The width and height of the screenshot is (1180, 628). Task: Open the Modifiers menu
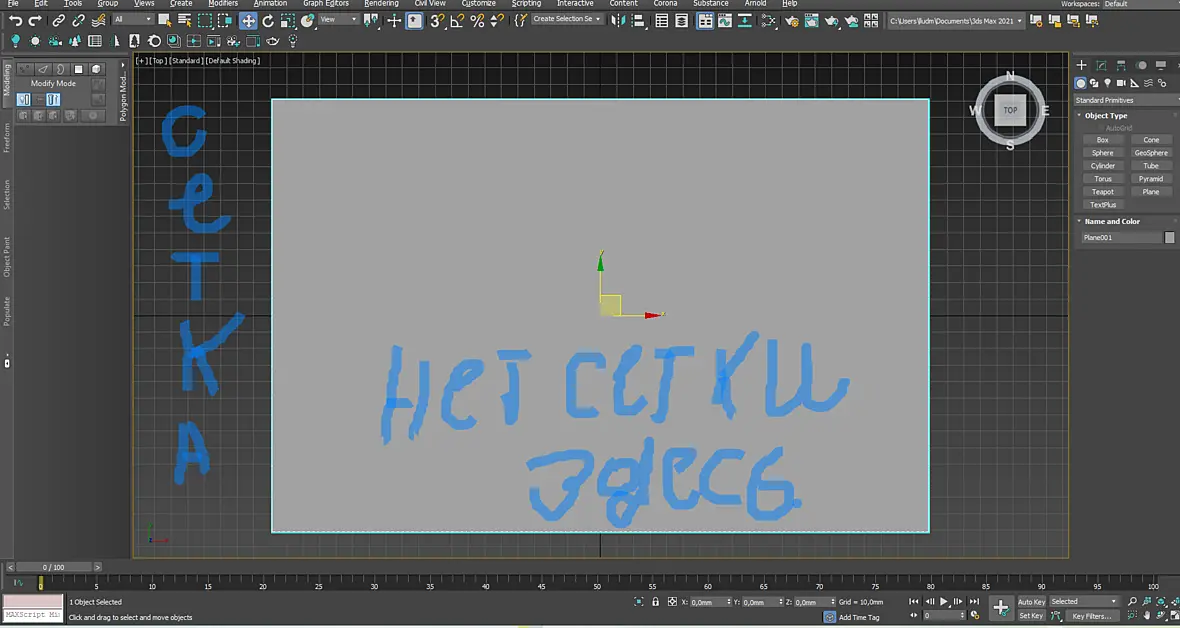click(x=223, y=4)
